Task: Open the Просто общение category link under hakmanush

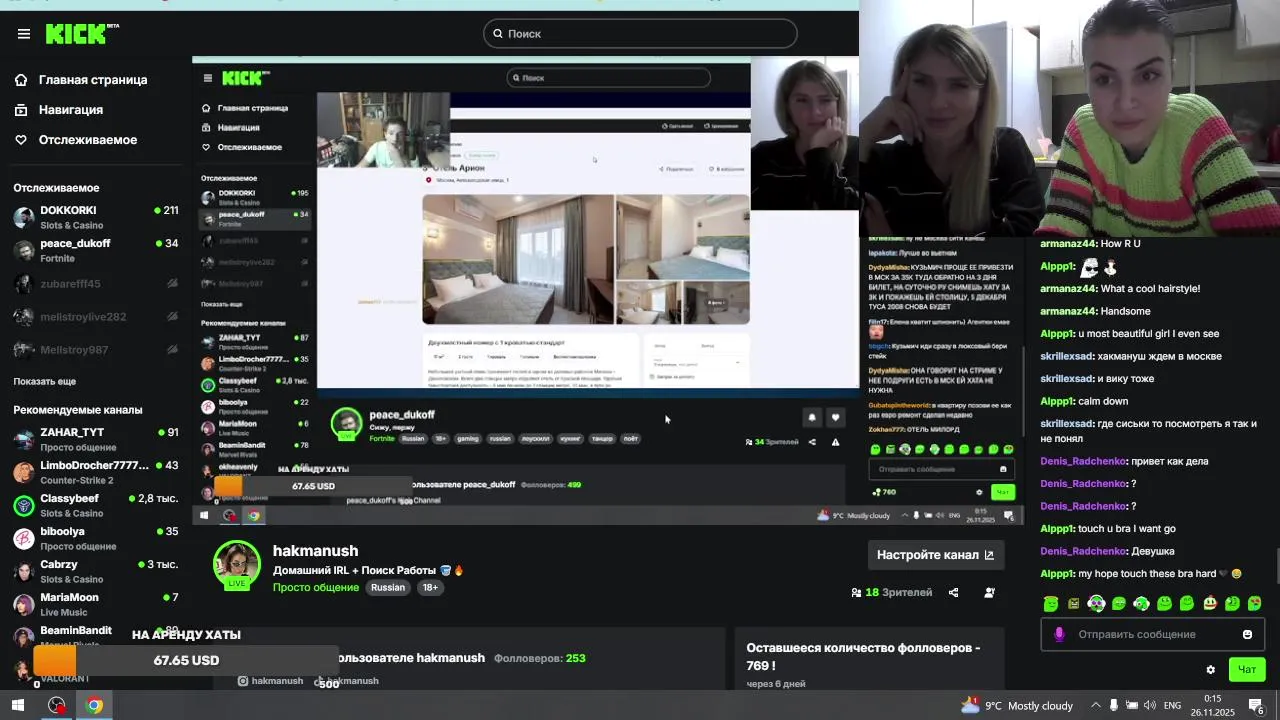Action: tap(316, 588)
